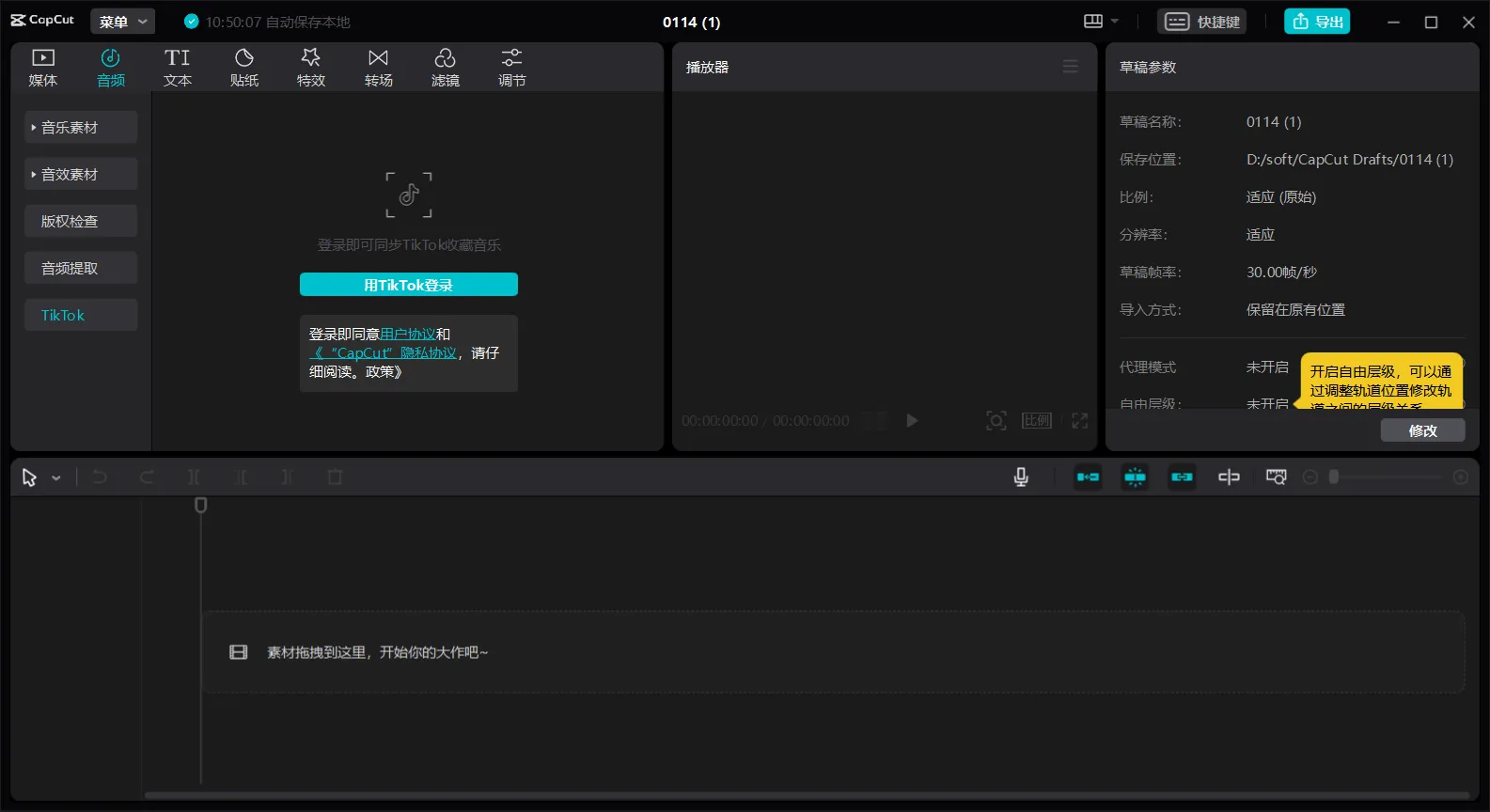Open the Filters (滤镜) panel
Image resolution: width=1490 pixels, height=812 pixels.
[x=445, y=68]
